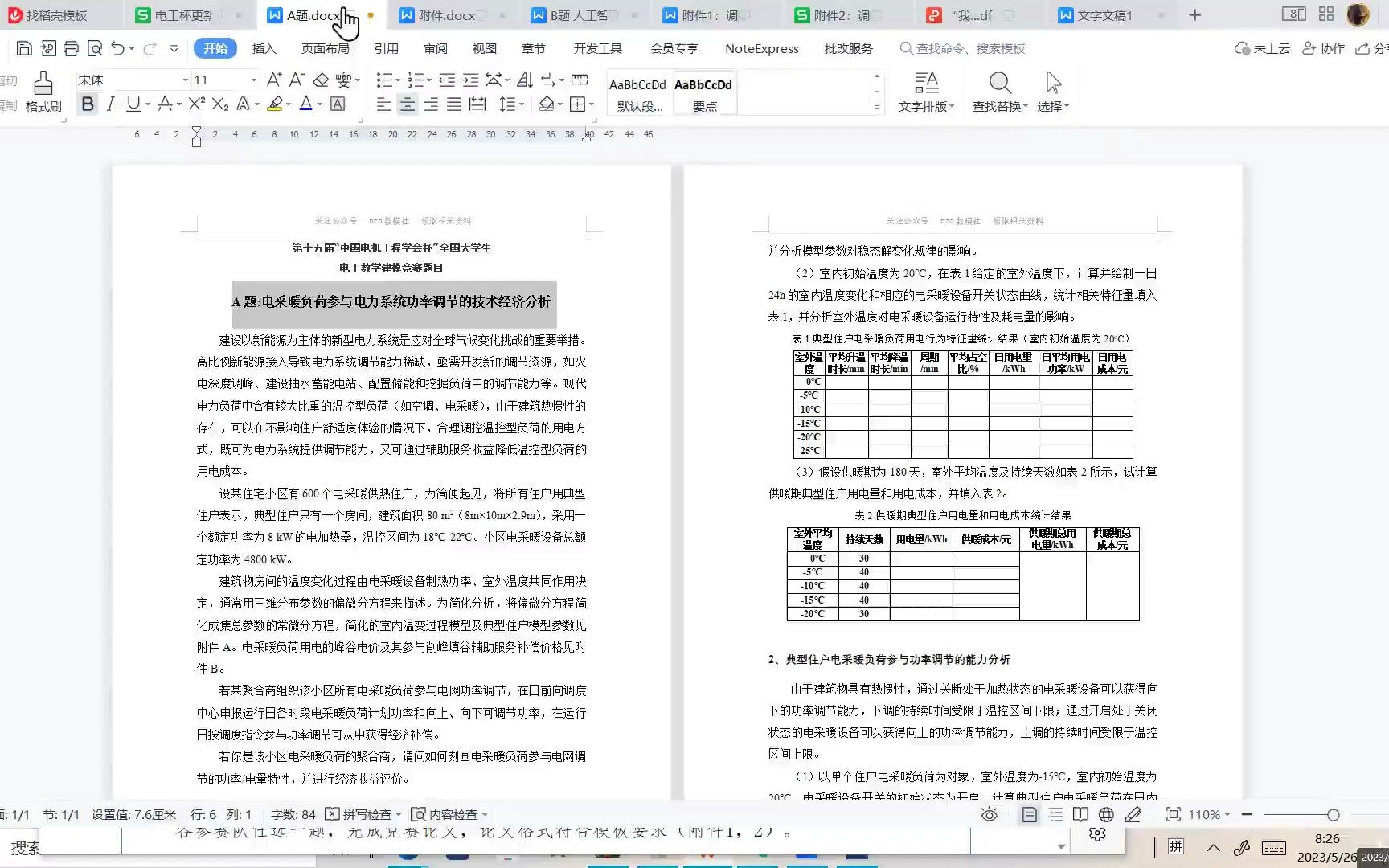Click the 文字排版 button

point(926,91)
